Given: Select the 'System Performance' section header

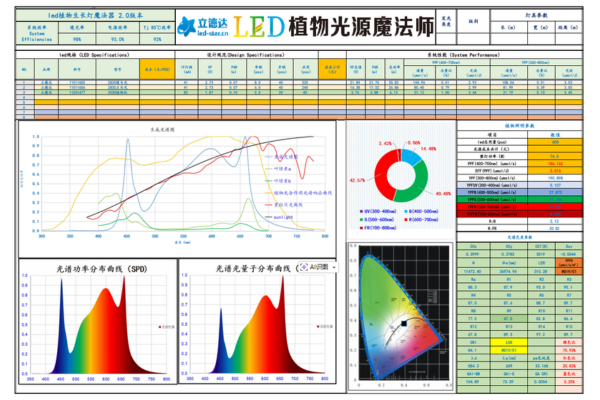Looking at the screenshot, I should pyautogui.click(x=464, y=55).
